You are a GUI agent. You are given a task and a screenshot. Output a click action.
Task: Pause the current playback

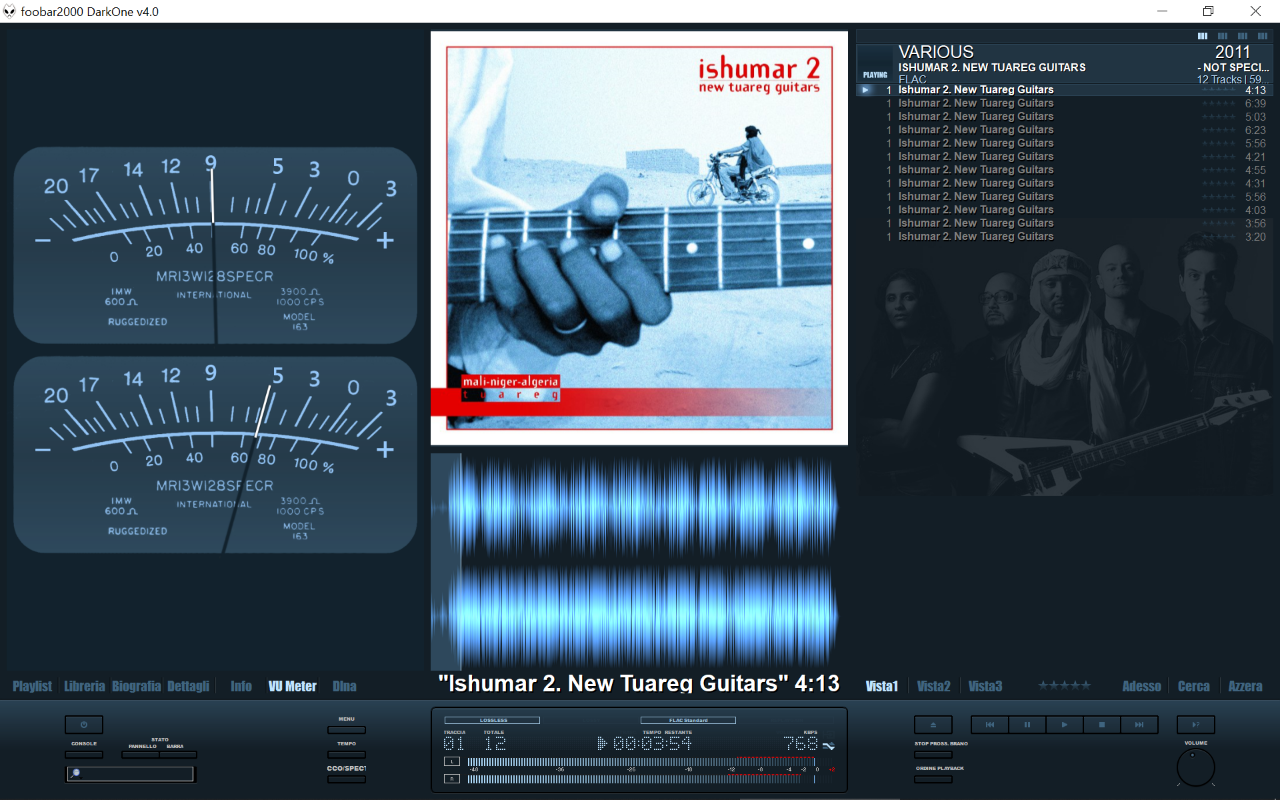pos(1027,725)
